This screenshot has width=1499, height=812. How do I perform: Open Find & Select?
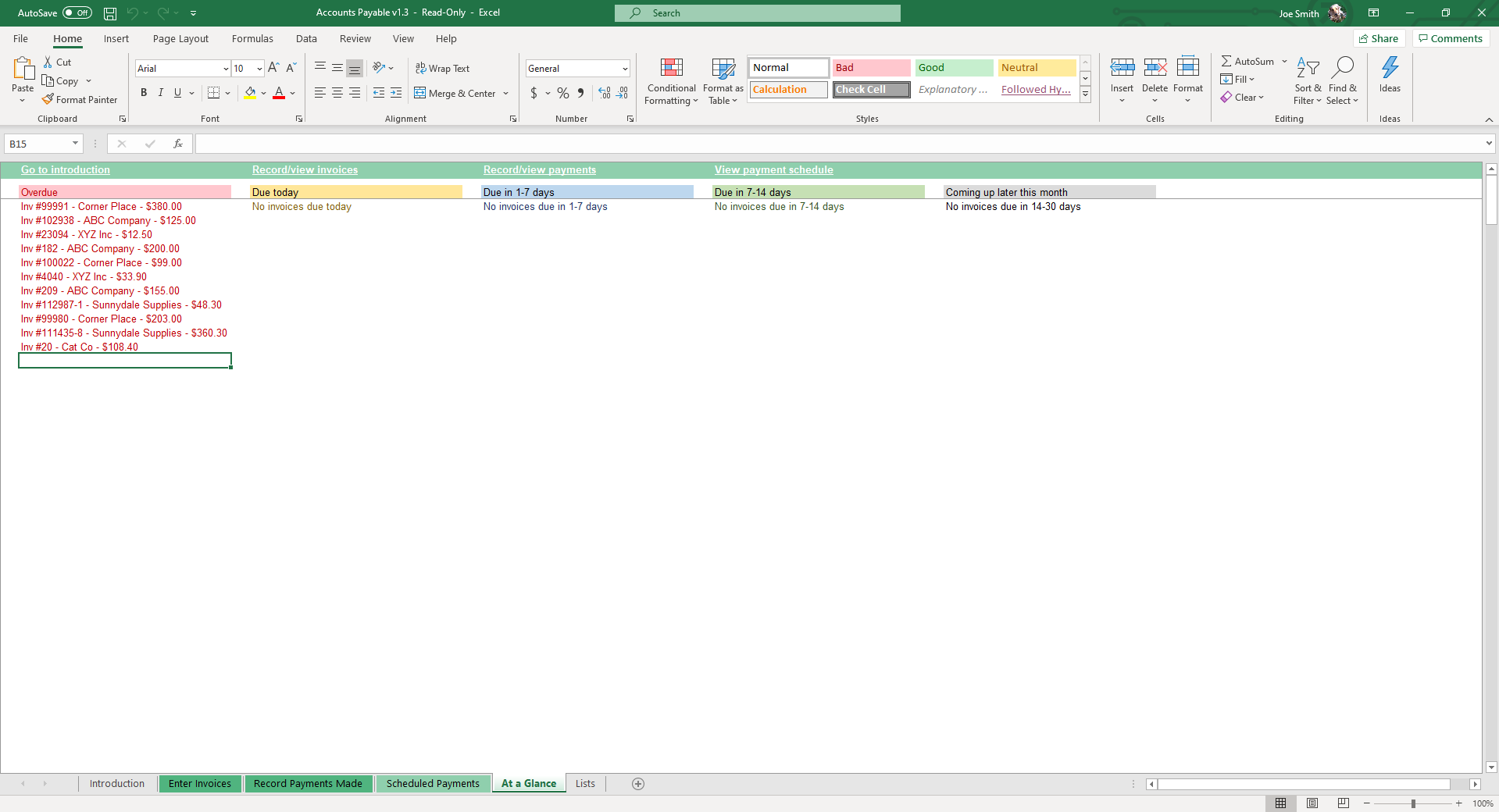point(1343,80)
